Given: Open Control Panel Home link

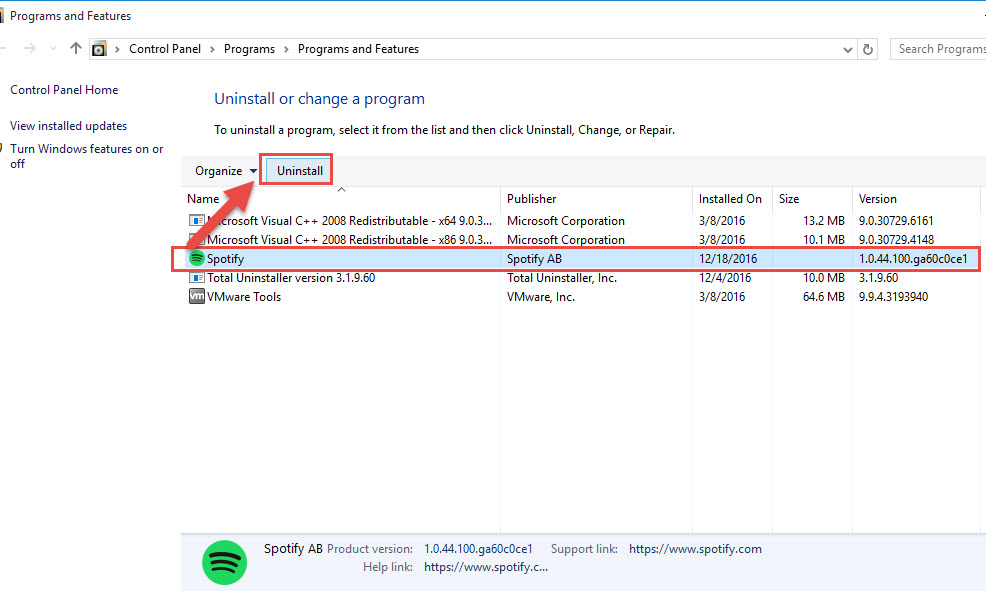Looking at the screenshot, I should (x=64, y=90).
